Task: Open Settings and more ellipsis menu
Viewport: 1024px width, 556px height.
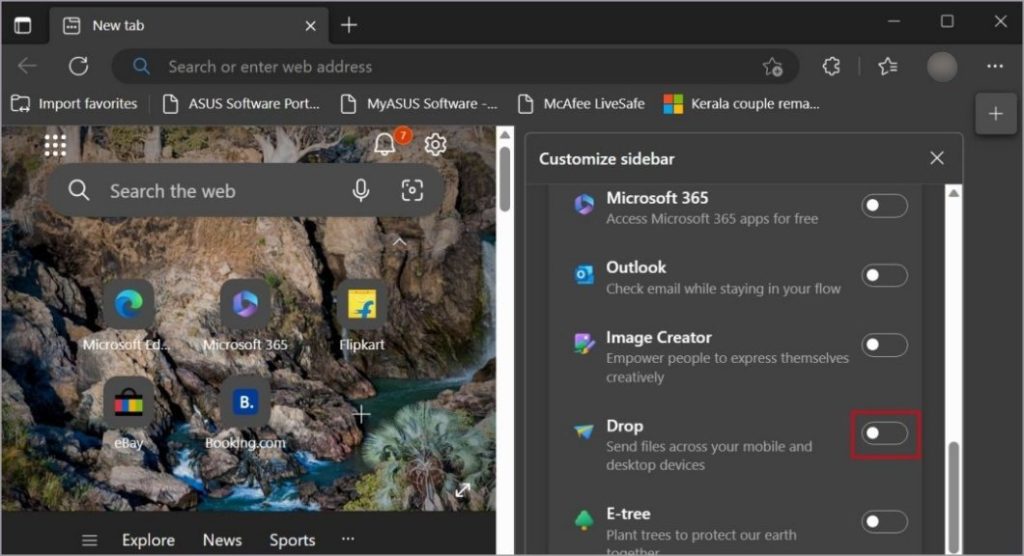Action: pos(995,66)
